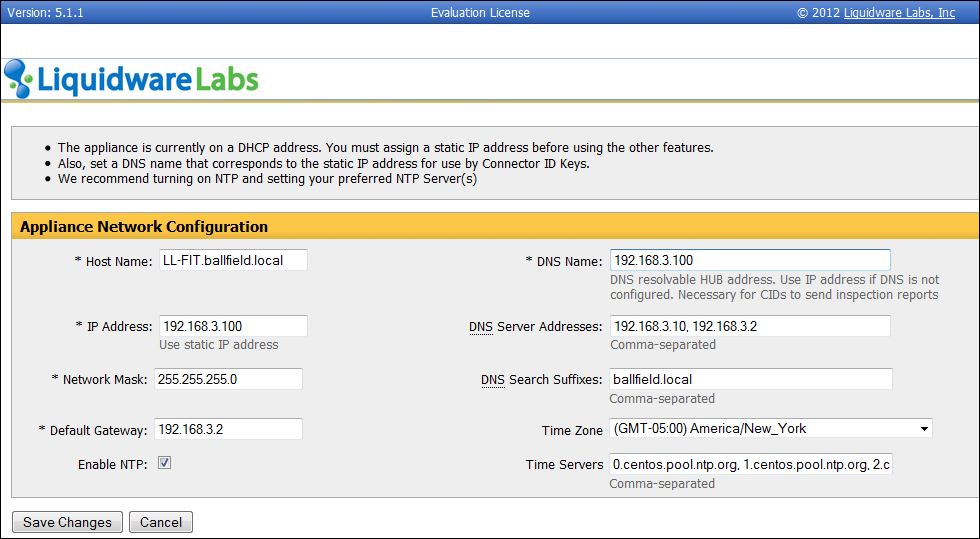Open the Liquidware Labs, Inc link
This screenshot has width=980, height=539.
(899, 13)
